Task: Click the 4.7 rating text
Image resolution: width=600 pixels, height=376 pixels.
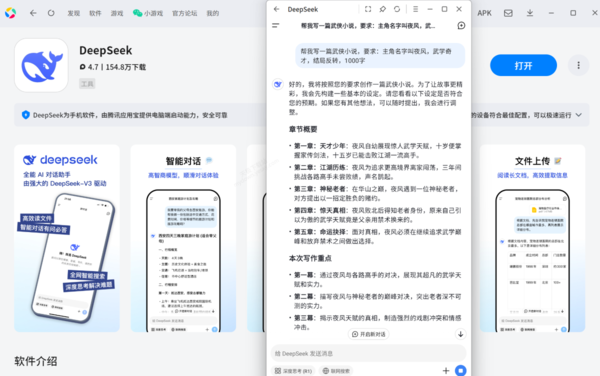Action: (93, 67)
